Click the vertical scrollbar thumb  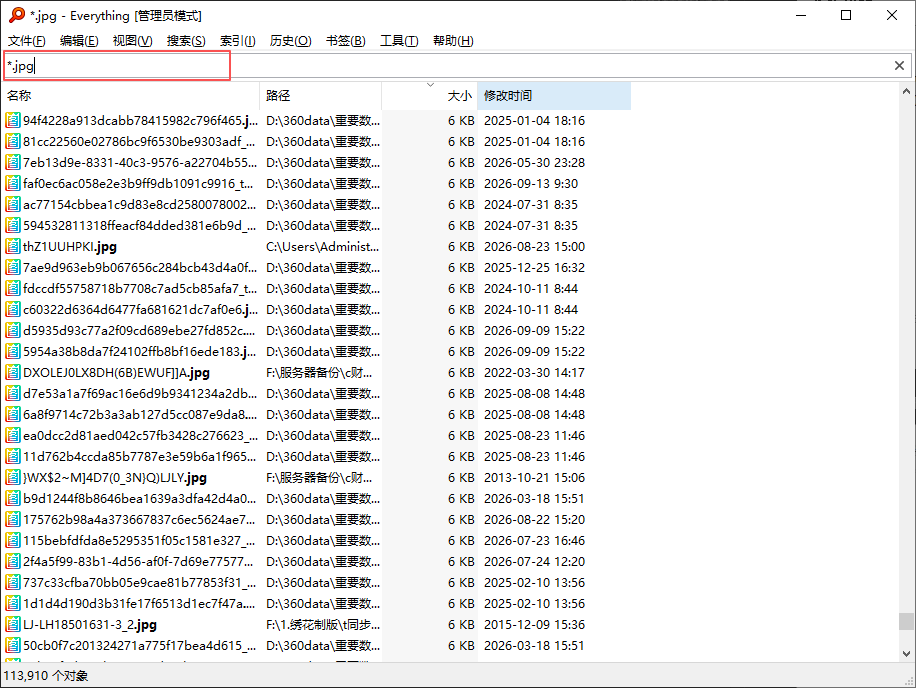tap(906, 621)
